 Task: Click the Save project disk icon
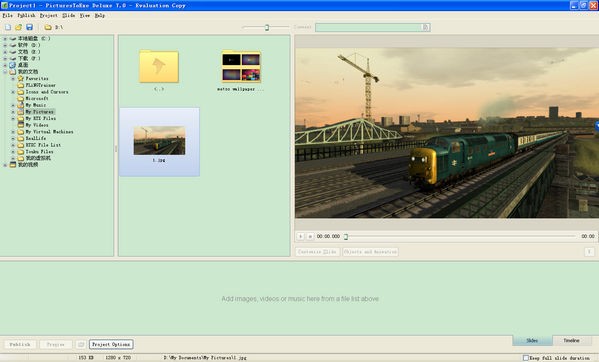(29, 27)
